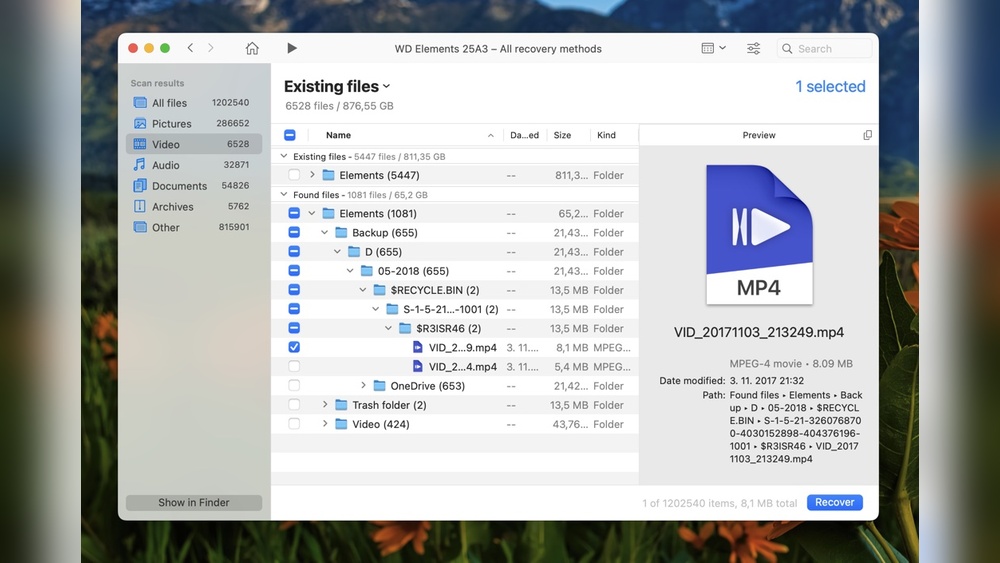Navigate back with the left arrow
This screenshot has height=563, width=1000.
pos(190,48)
